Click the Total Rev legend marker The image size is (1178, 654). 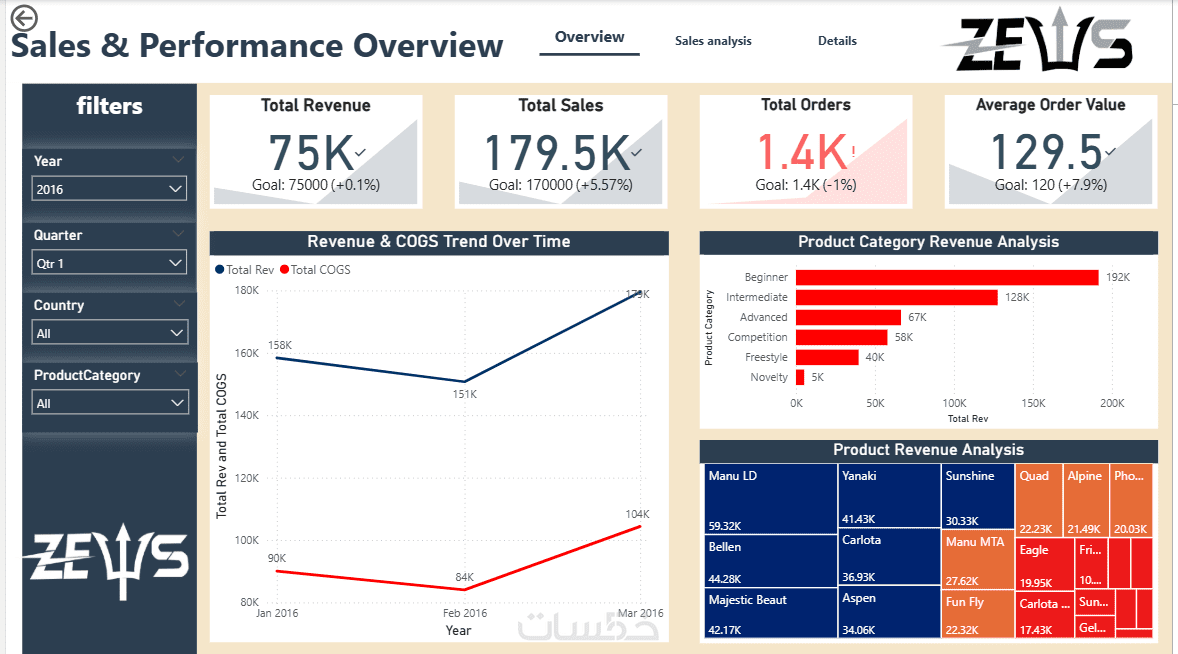[x=219, y=270]
